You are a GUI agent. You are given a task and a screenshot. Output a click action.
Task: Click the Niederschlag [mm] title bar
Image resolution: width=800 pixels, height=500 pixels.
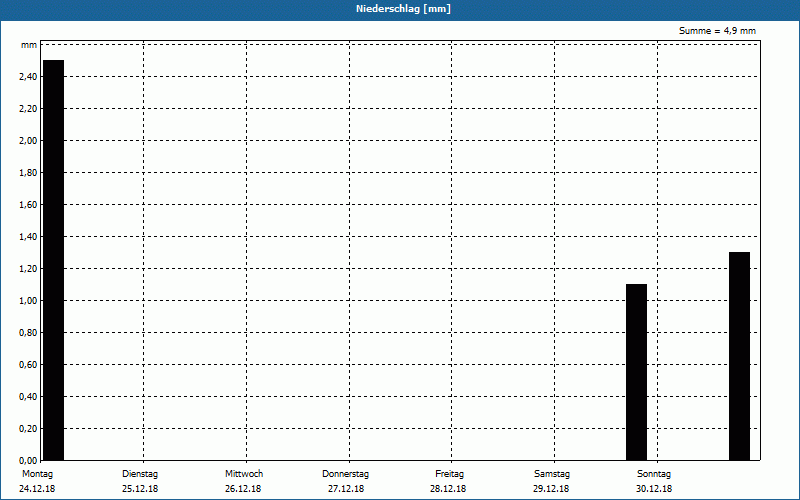400,10
